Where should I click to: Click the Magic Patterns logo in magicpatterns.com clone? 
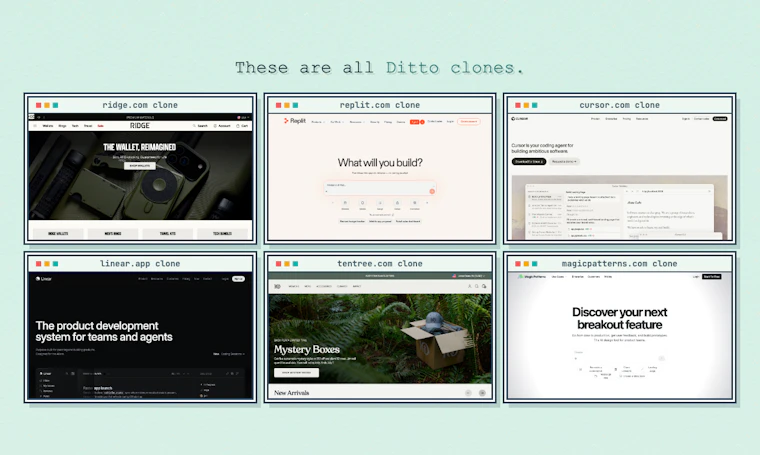532,277
